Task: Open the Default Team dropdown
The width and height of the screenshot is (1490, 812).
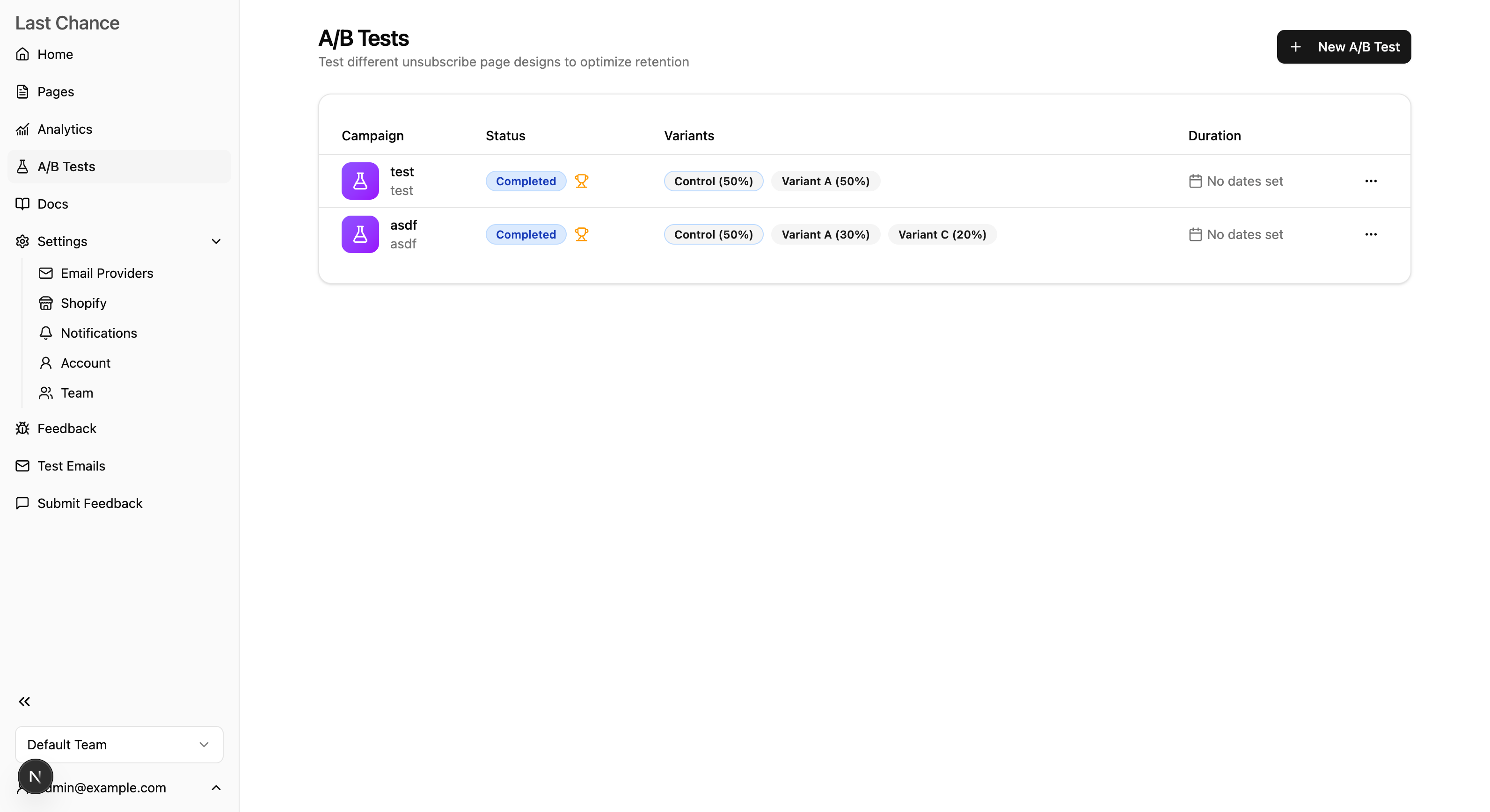Action: pos(119,744)
